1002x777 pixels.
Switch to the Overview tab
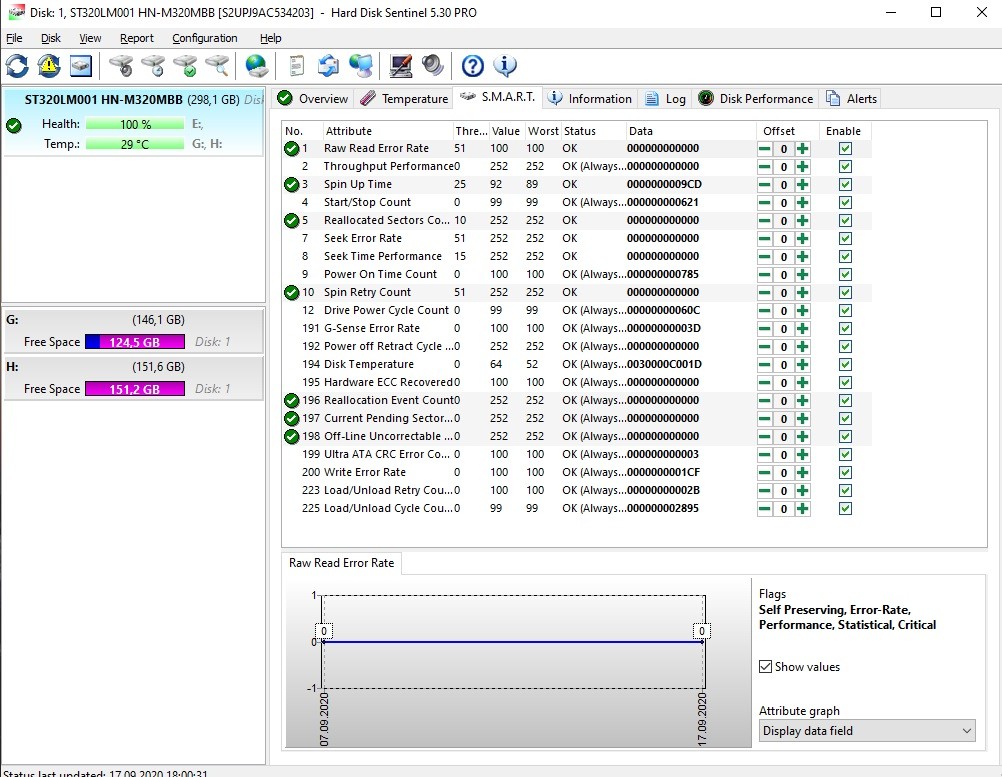[x=313, y=98]
